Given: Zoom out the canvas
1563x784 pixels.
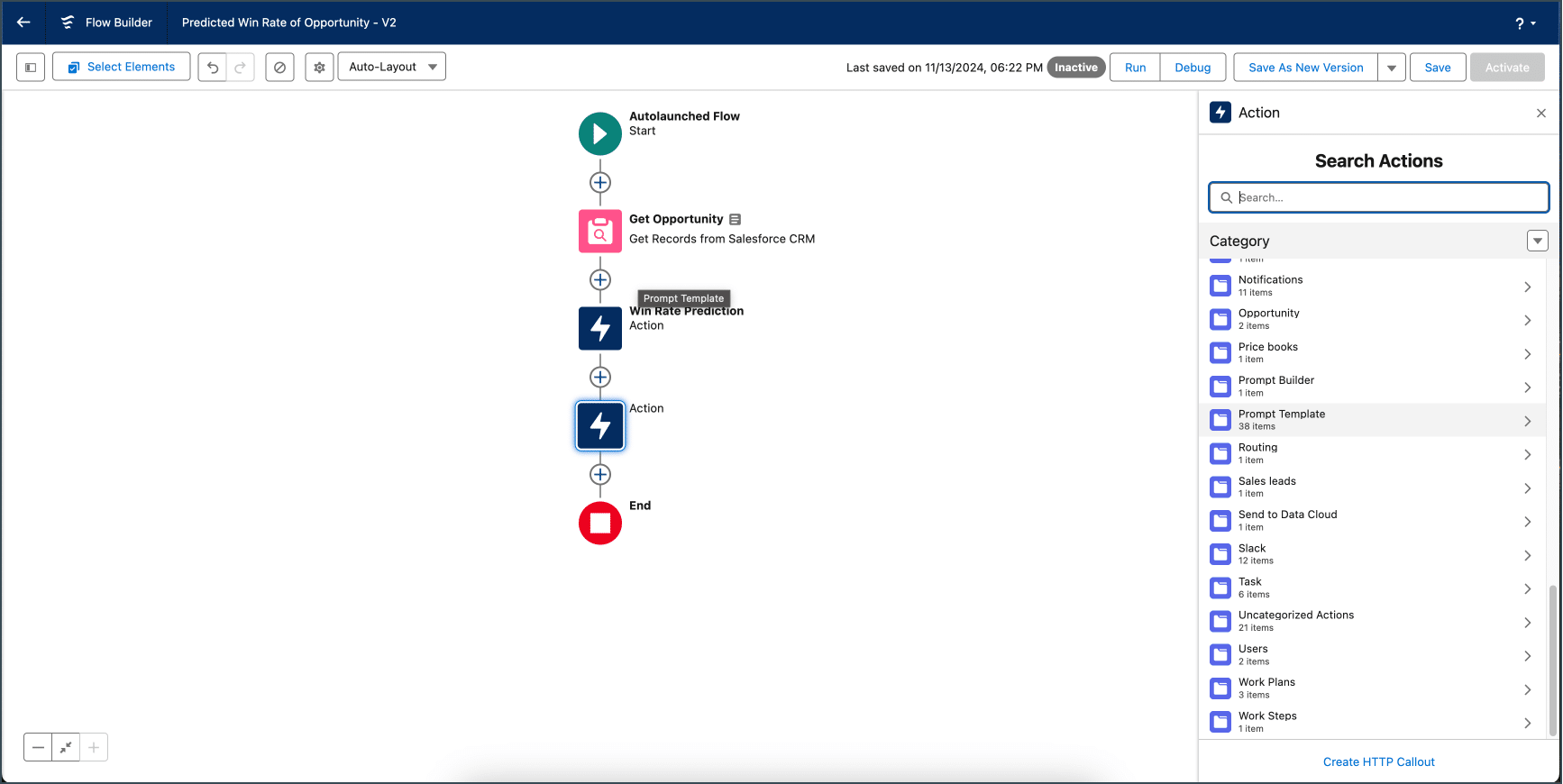Looking at the screenshot, I should [38, 747].
